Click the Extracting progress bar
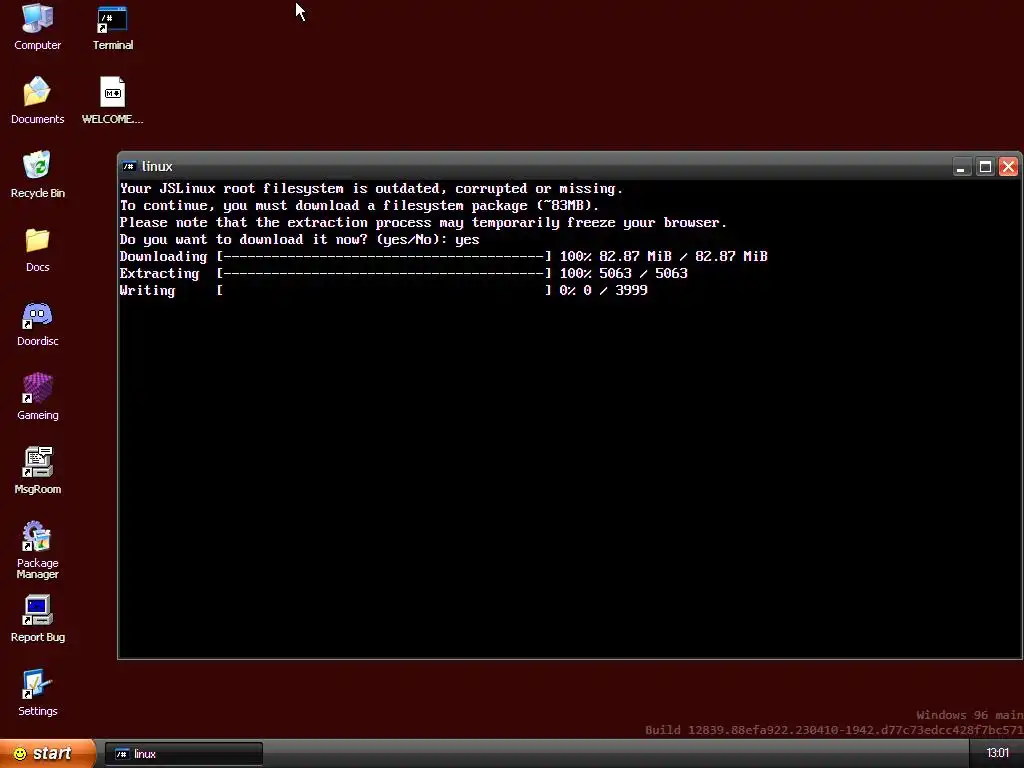The height and width of the screenshot is (768, 1024). click(384, 274)
